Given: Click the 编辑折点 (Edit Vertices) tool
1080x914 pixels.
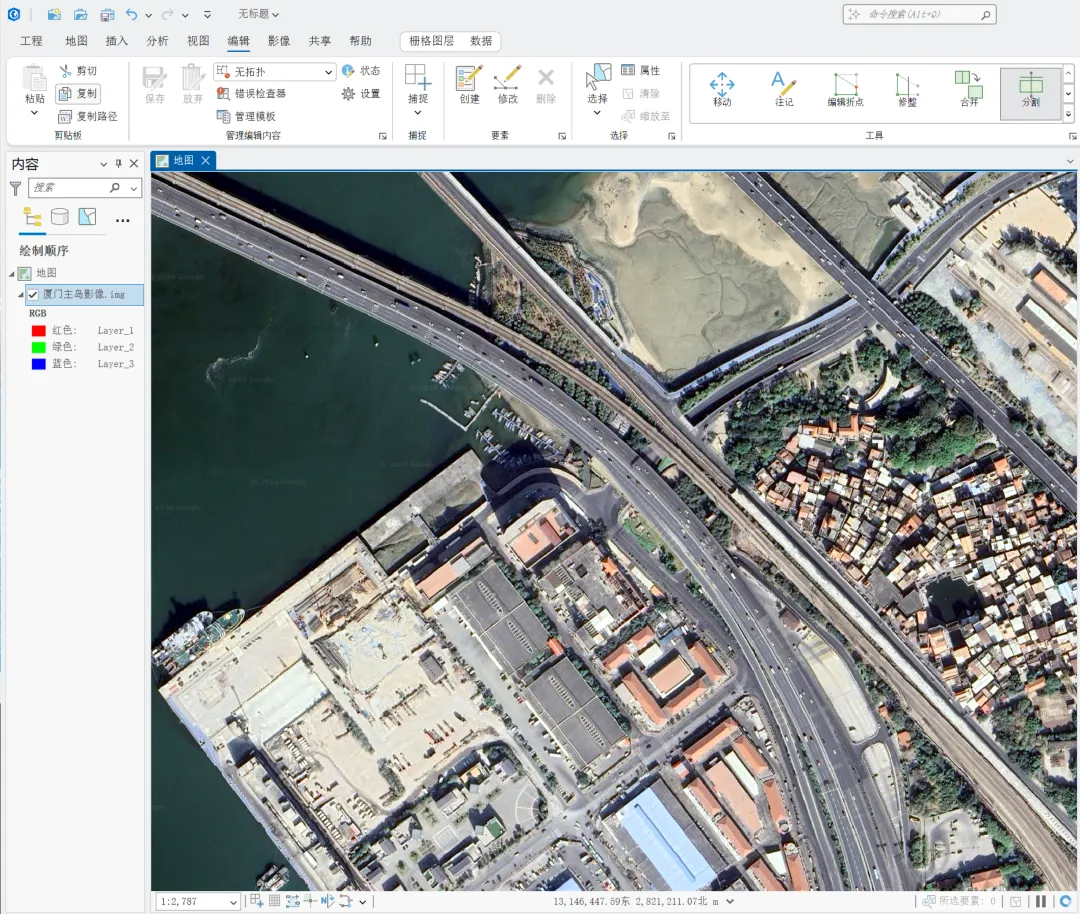Looking at the screenshot, I should (x=845, y=88).
